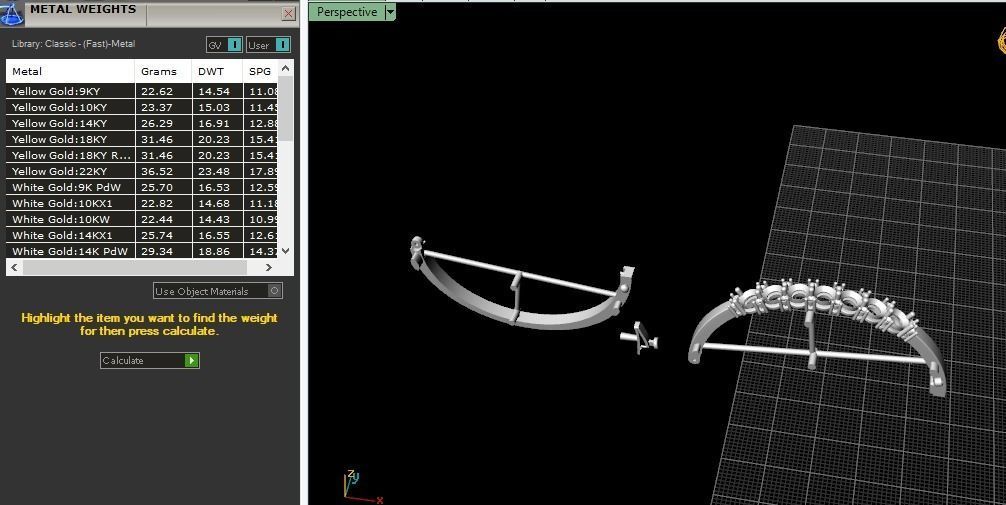Viewport: 1006px width, 505px height.
Task: Click the 16.91 DWT value
Action: [214, 123]
